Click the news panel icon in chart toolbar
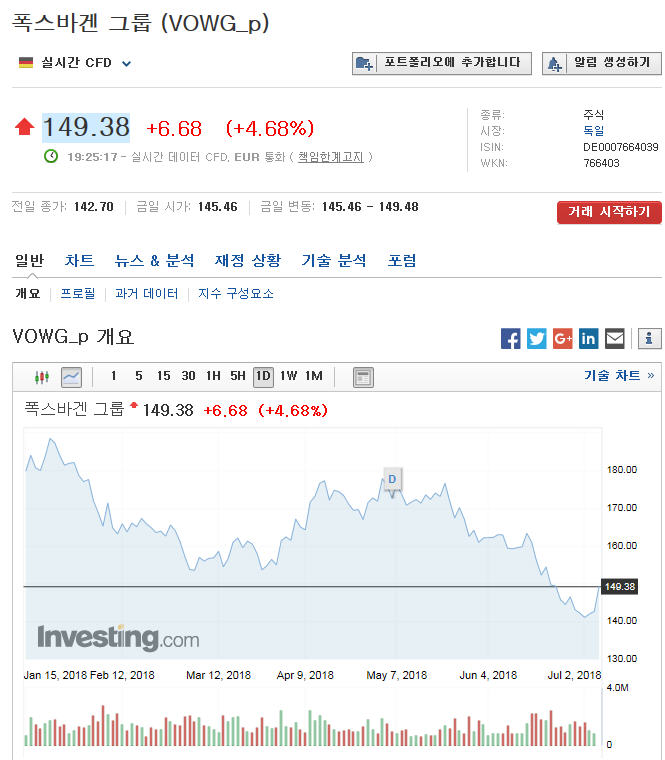The image size is (665, 760). point(363,377)
